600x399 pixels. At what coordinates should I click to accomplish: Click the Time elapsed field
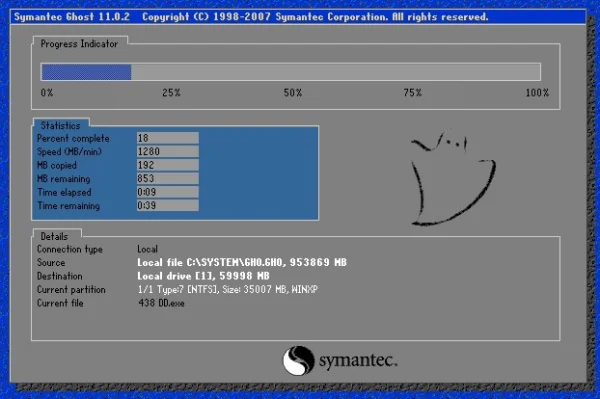pyautogui.click(x=168, y=192)
